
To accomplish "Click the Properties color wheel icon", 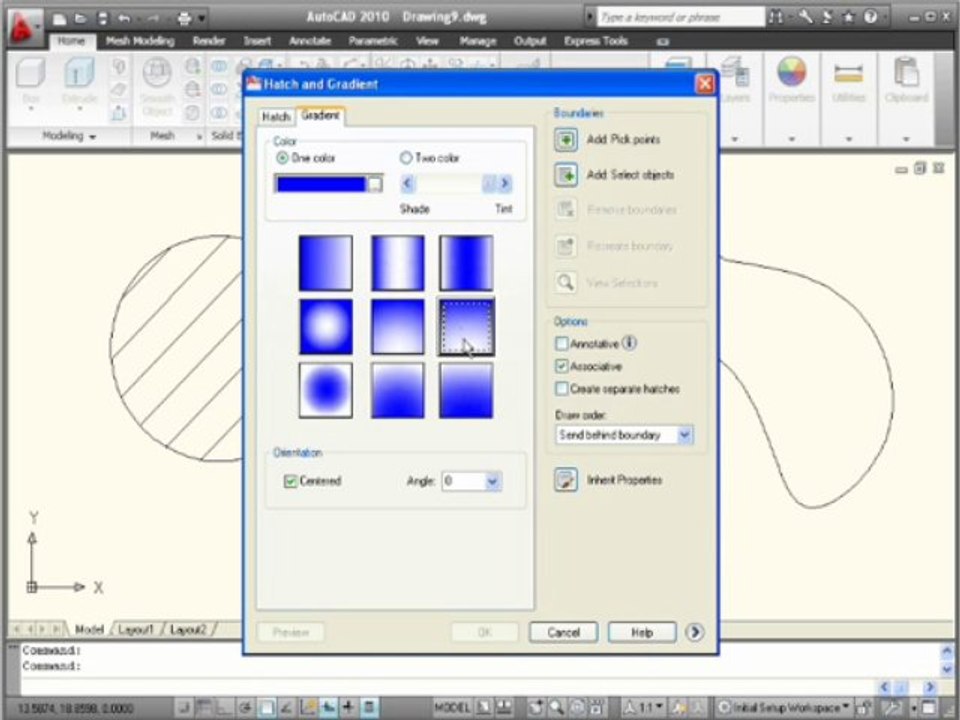I will [792, 72].
